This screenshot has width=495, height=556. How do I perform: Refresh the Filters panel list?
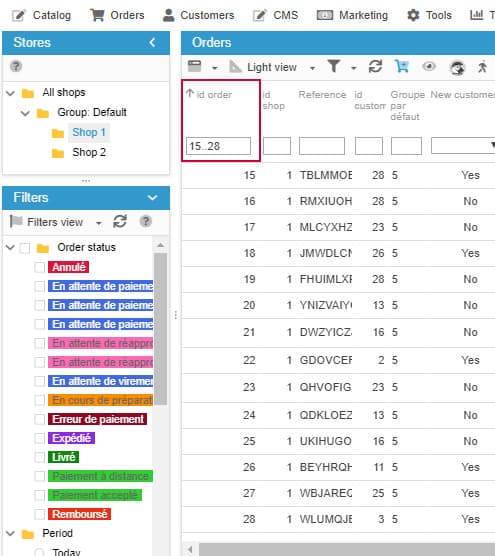[120, 222]
